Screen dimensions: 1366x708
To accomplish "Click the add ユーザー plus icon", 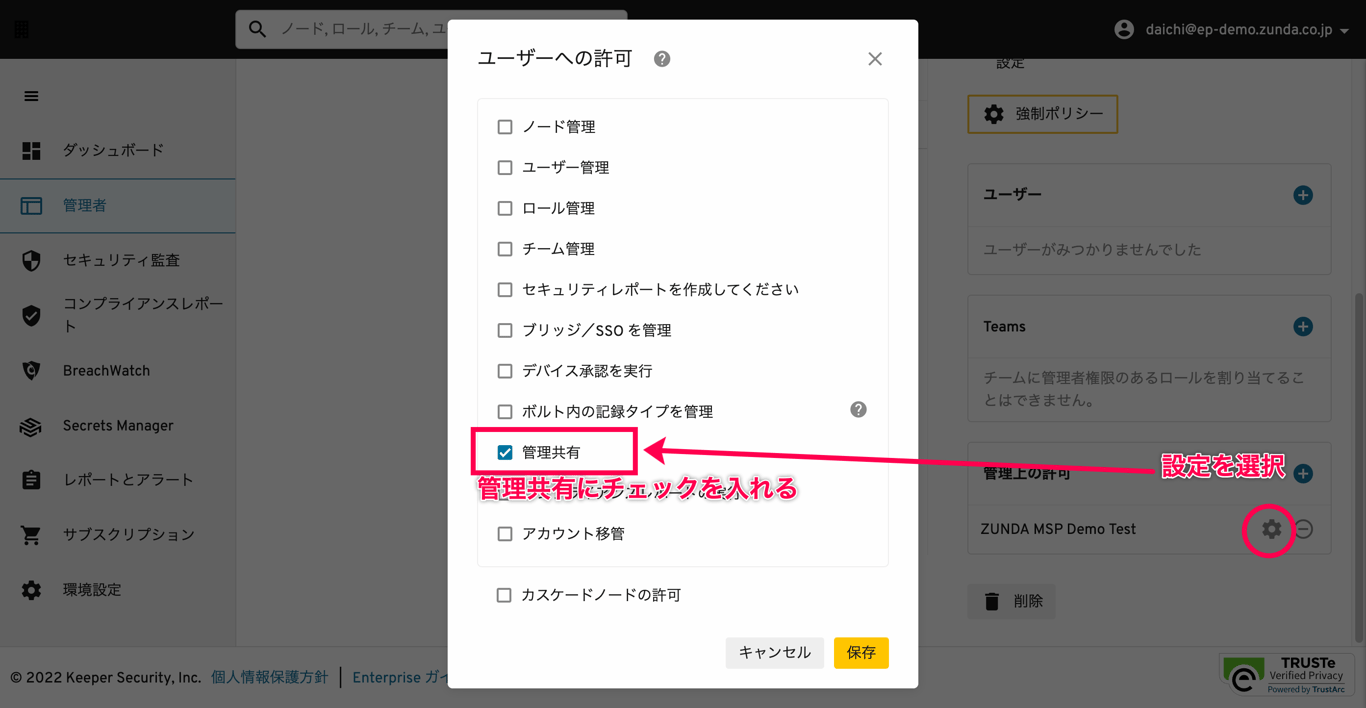I will pos(1303,195).
